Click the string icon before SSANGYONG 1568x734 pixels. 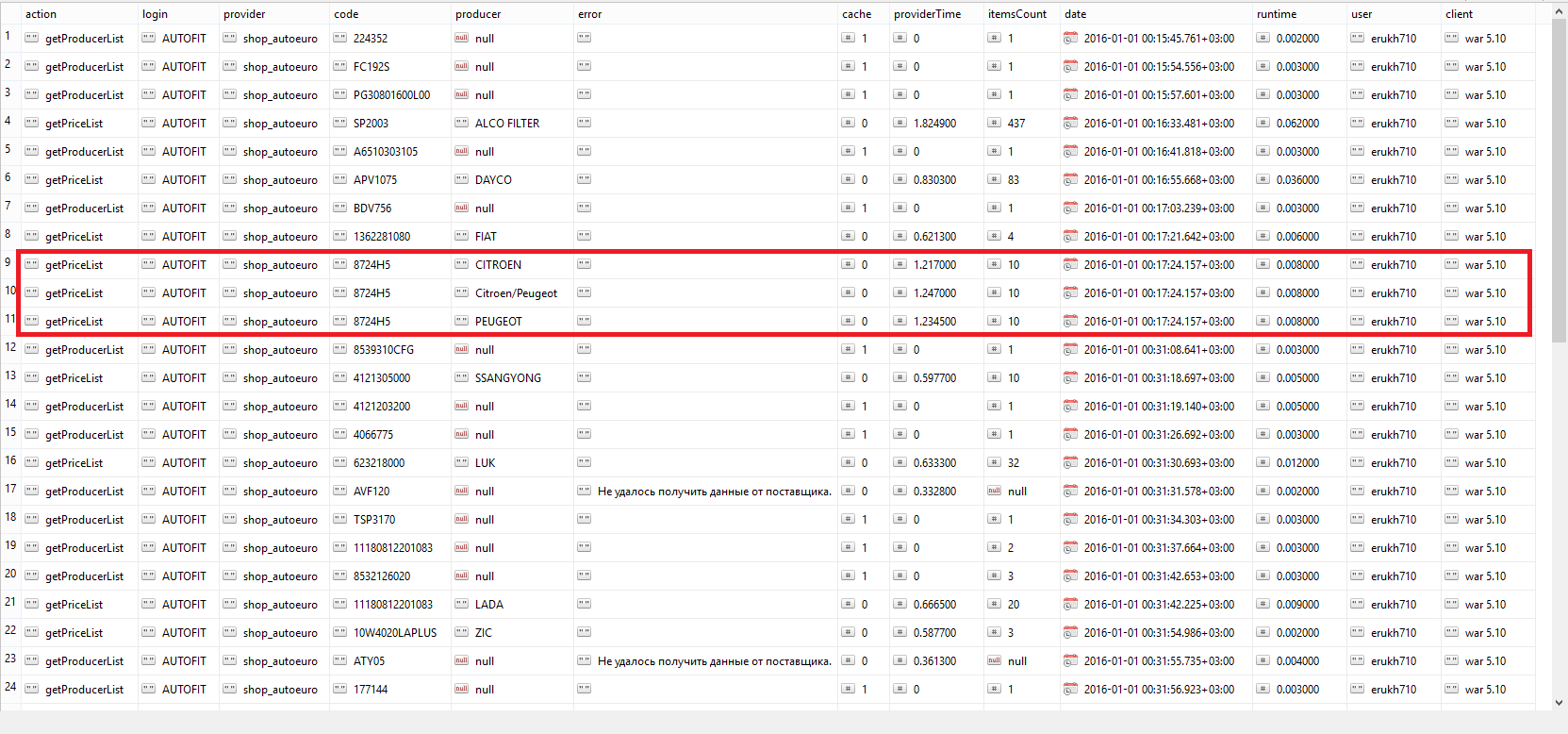coord(461,378)
